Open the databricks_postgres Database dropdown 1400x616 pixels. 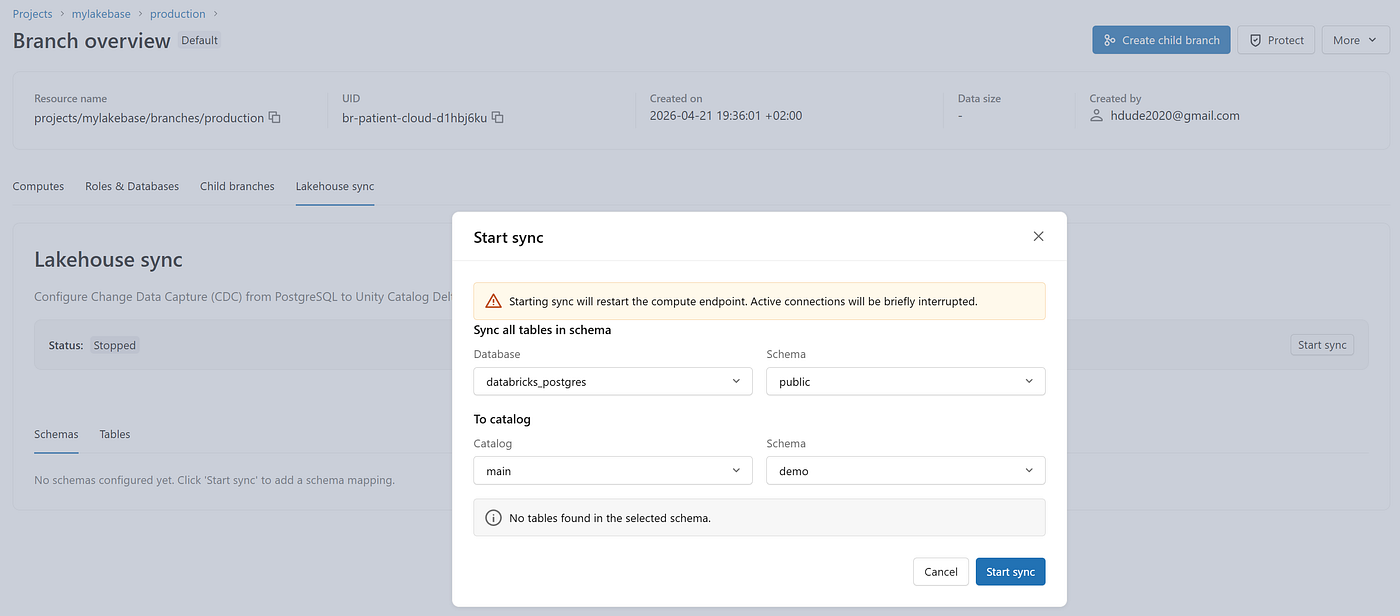613,381
